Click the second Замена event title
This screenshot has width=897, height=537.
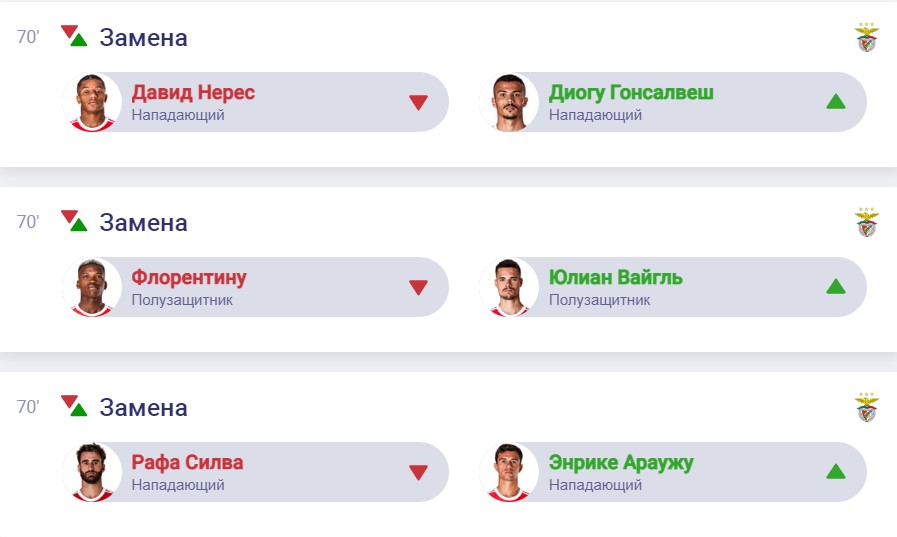[x=143, y=223]
